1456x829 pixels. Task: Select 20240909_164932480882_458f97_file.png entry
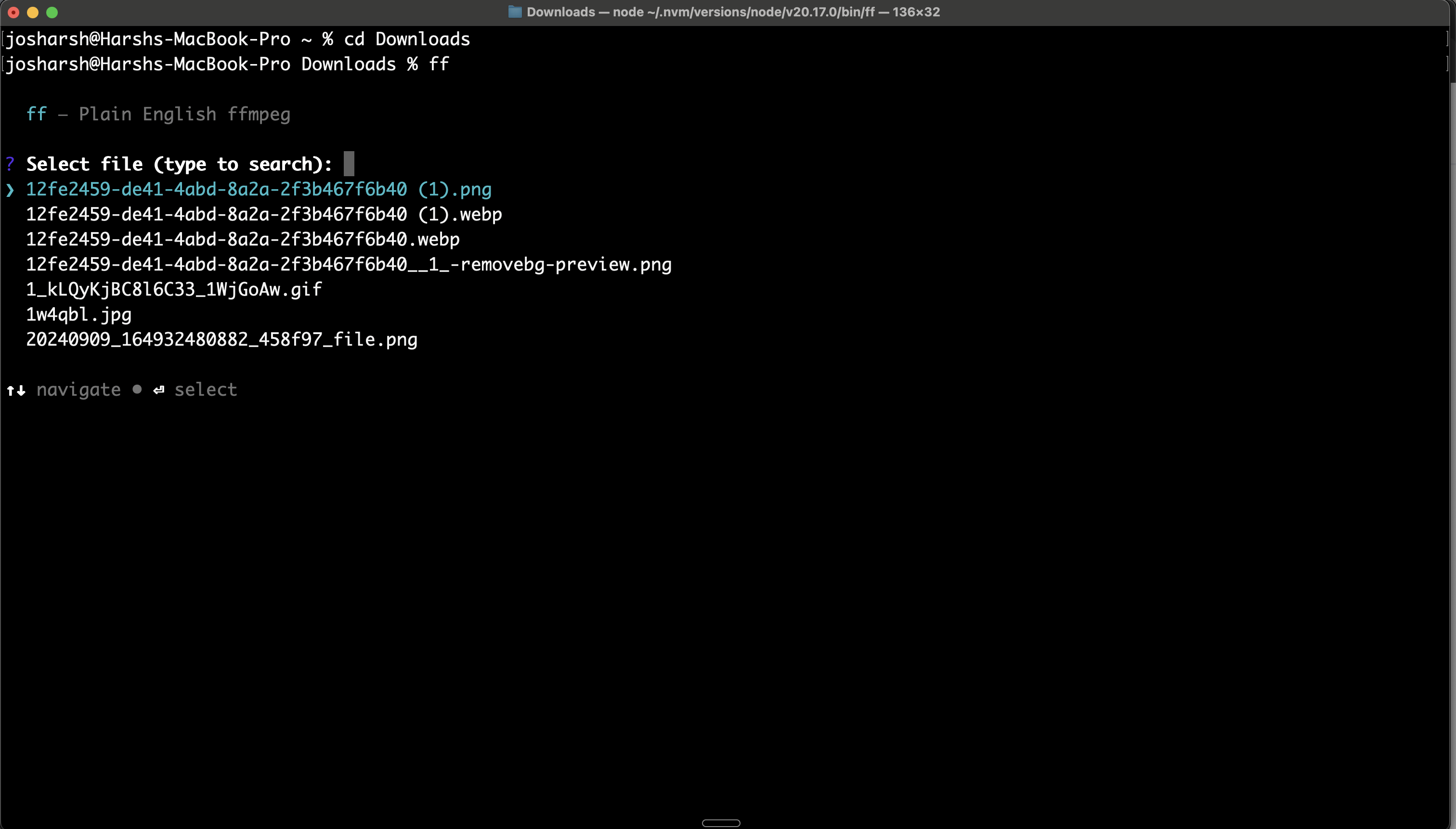221,340
